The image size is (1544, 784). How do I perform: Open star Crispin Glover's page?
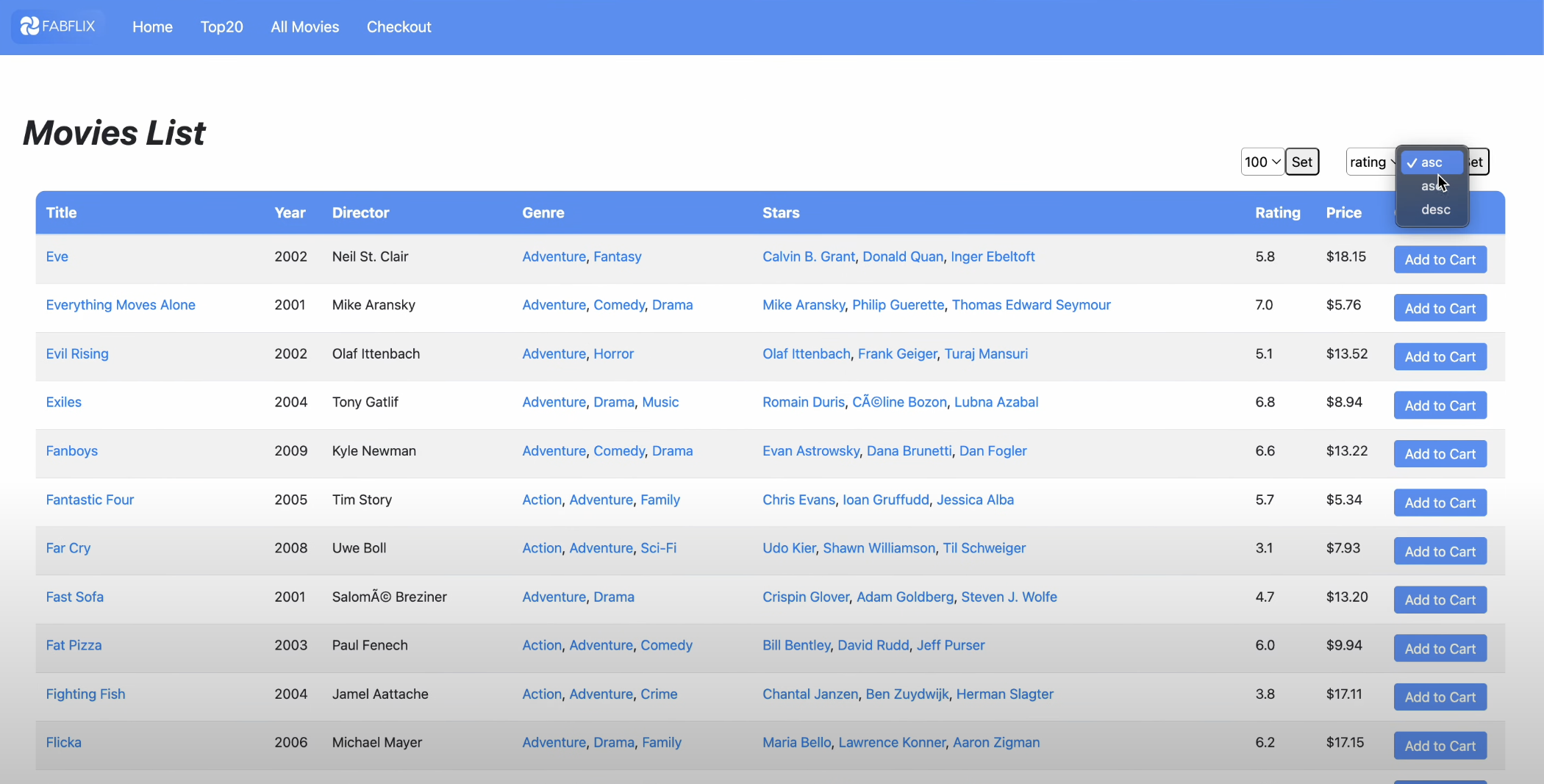(805, 597)
